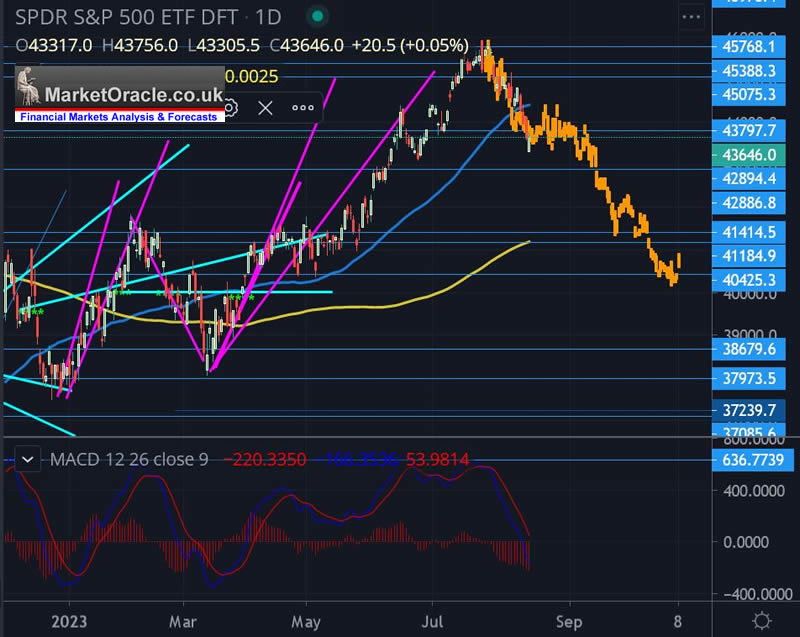Select the 41414.5 price label

(748, 232)
